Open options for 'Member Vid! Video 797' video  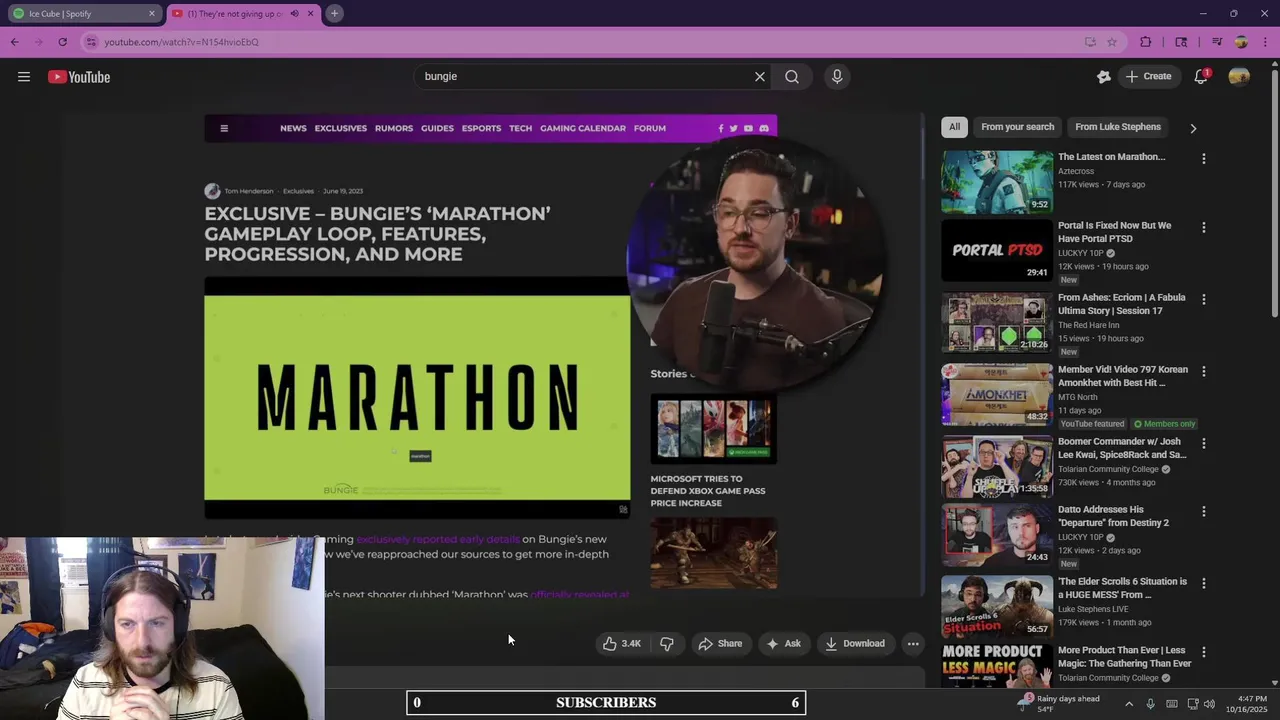click(x=1204, y=372)
